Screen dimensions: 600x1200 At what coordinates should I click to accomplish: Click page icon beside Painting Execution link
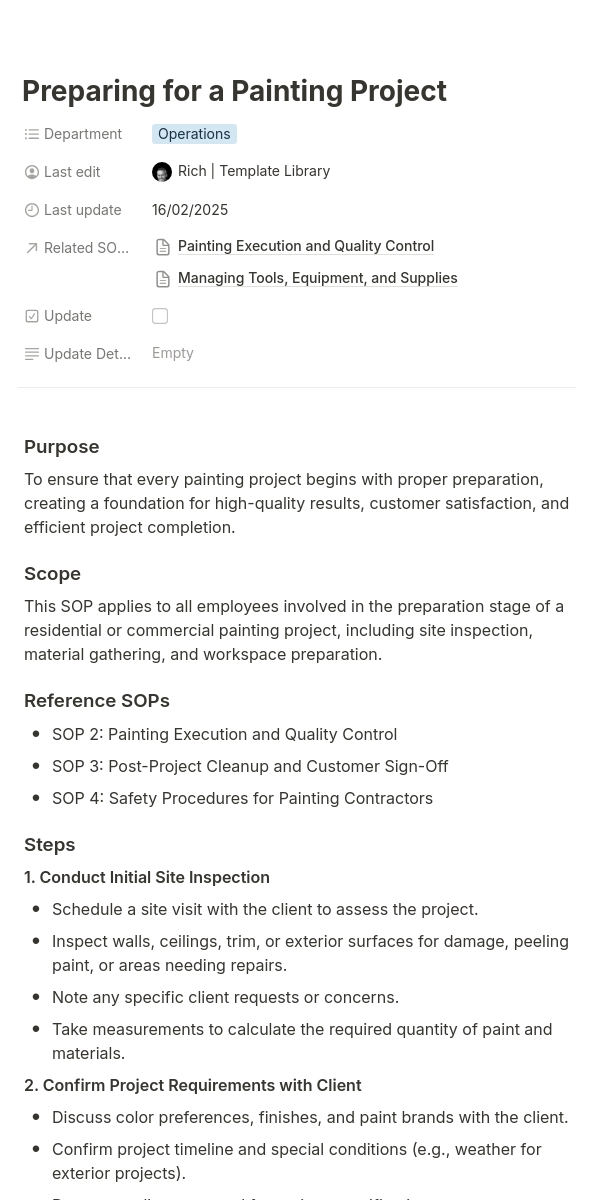coord(163,247)
